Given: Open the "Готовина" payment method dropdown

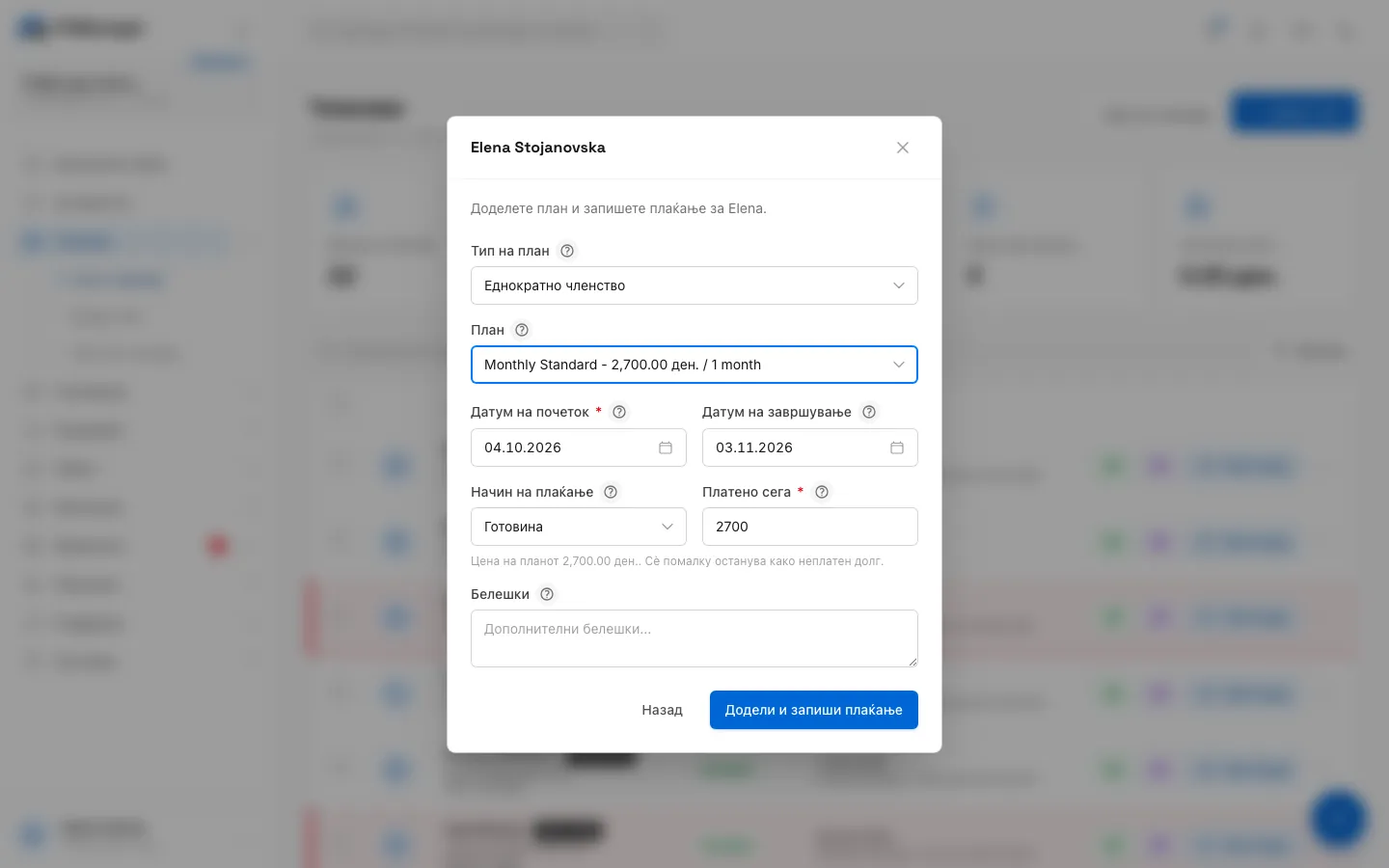Looking at the screenshot, I should (579, 527).
